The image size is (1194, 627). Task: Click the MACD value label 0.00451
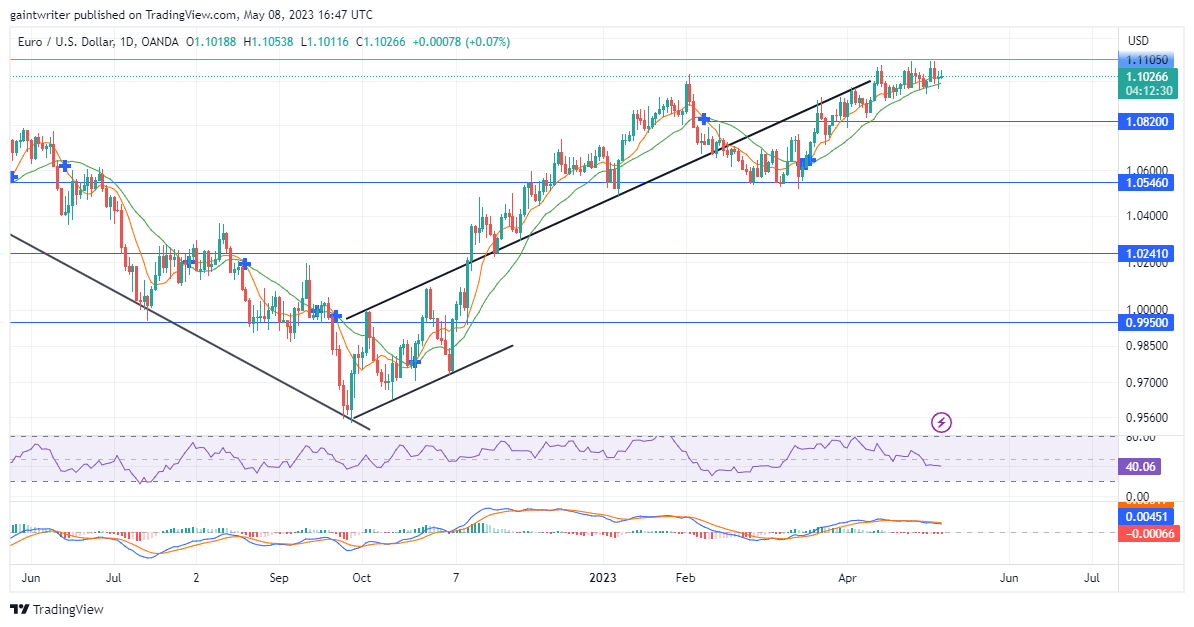(1147, 517)
